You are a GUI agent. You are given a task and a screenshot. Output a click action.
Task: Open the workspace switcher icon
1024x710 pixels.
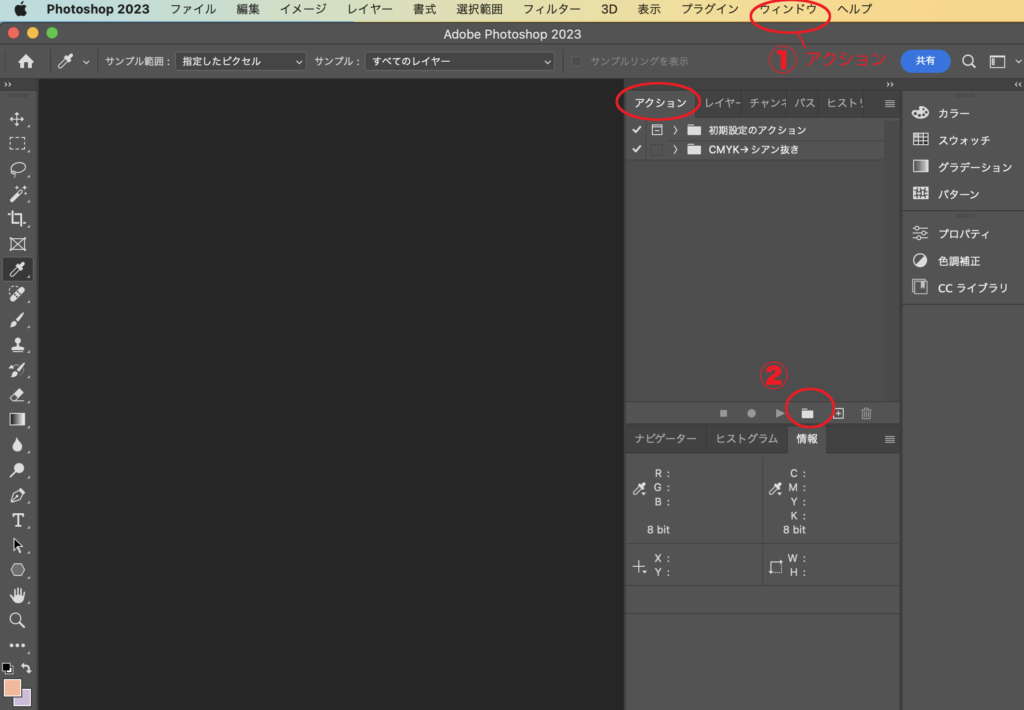(997, 61)
